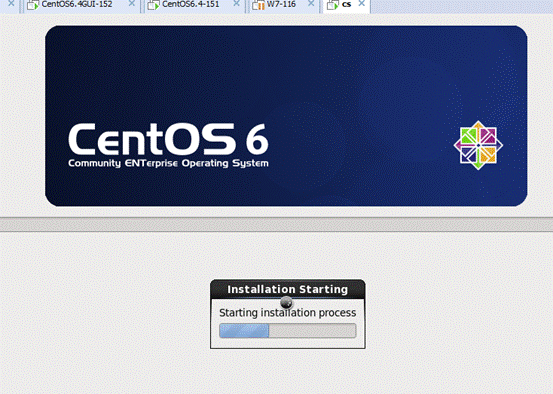
Task: Close the CentOS6.4-151 tab
Action: [x=237, y=4]
